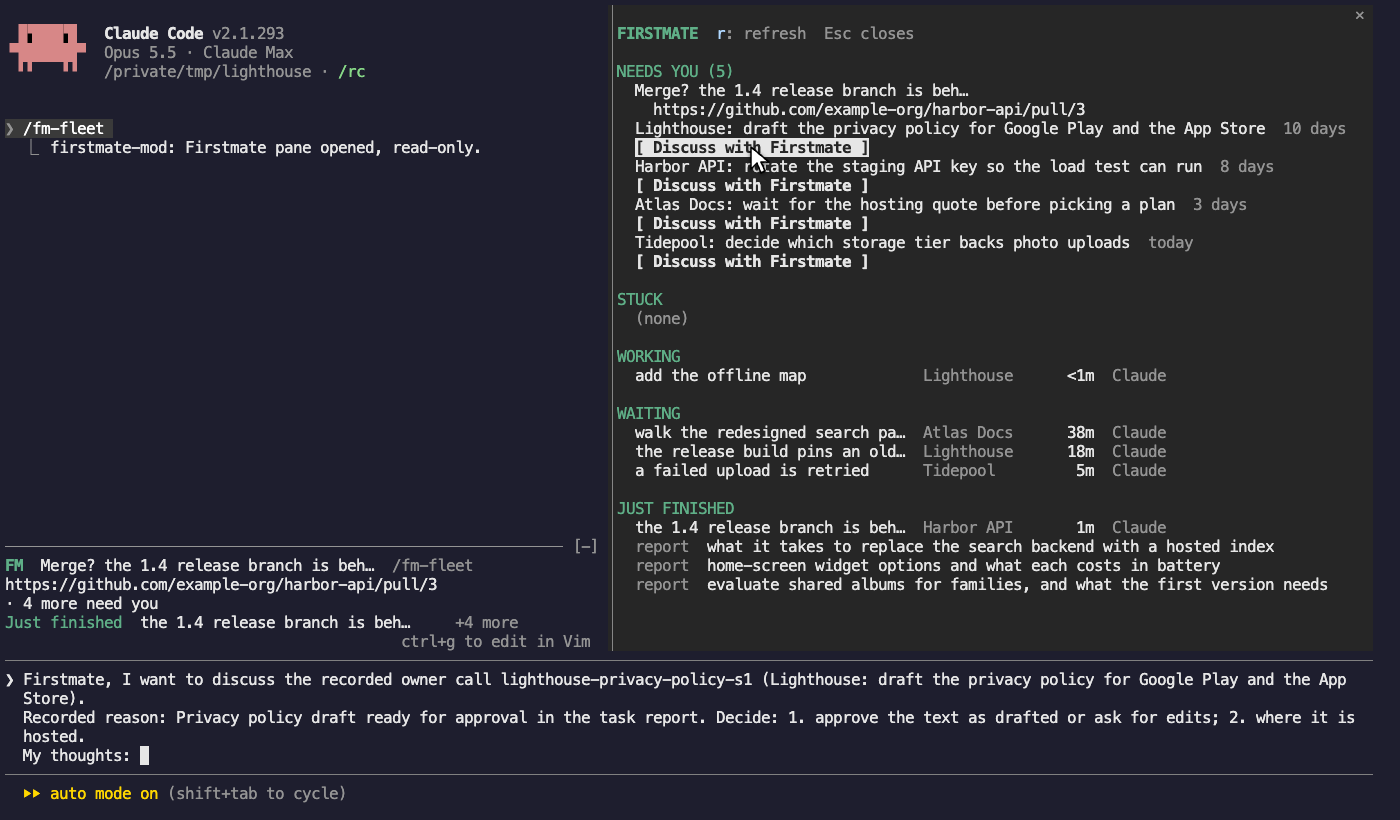Image resolution: width=1400 pixels, height=820 pixels.
Task: Click 'Tidepool: decide which storage tier' item
Action: (x=882, y=242)
